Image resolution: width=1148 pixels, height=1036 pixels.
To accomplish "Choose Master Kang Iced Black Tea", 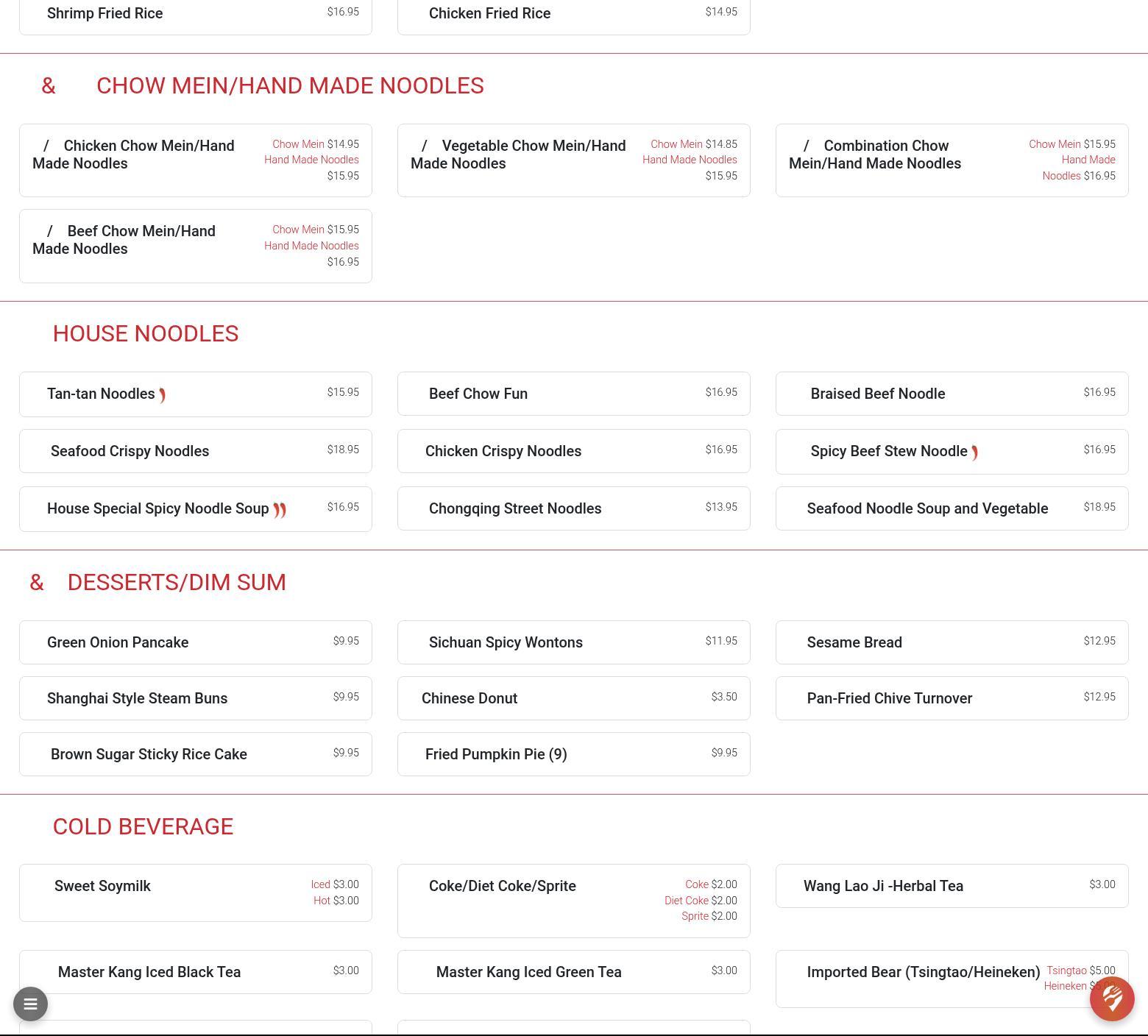I will [196, 972].
